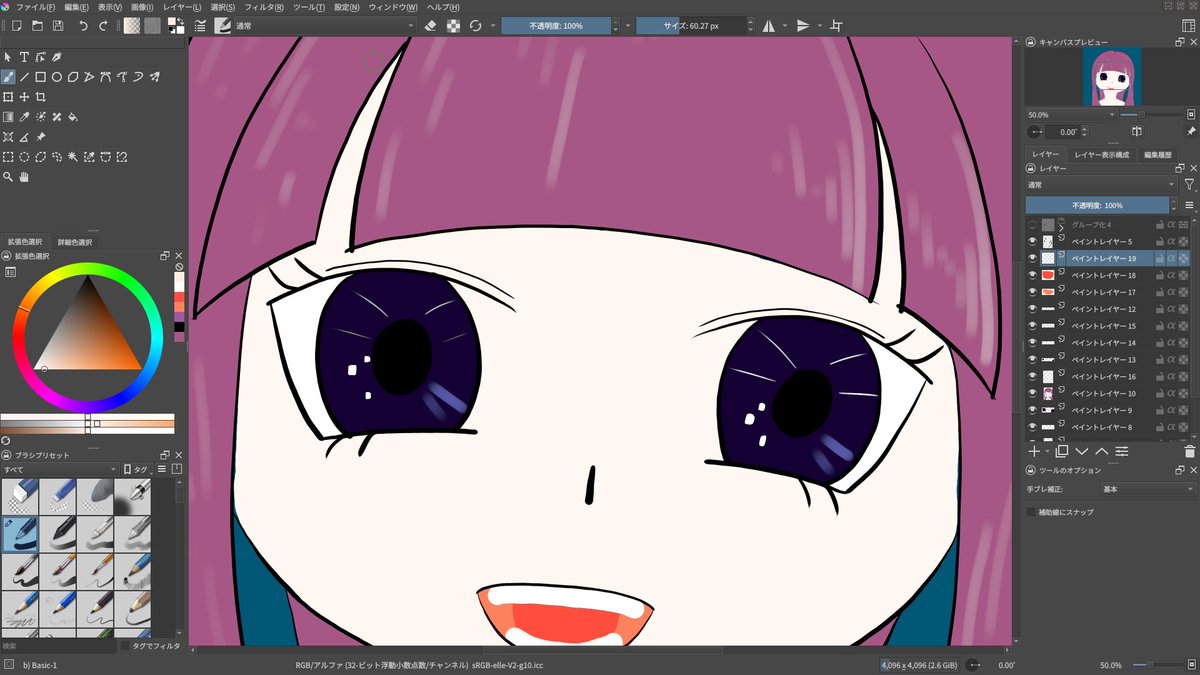Create a new document from toolbar
This screenshot has width=1200, height=675.
click(17, 25)
